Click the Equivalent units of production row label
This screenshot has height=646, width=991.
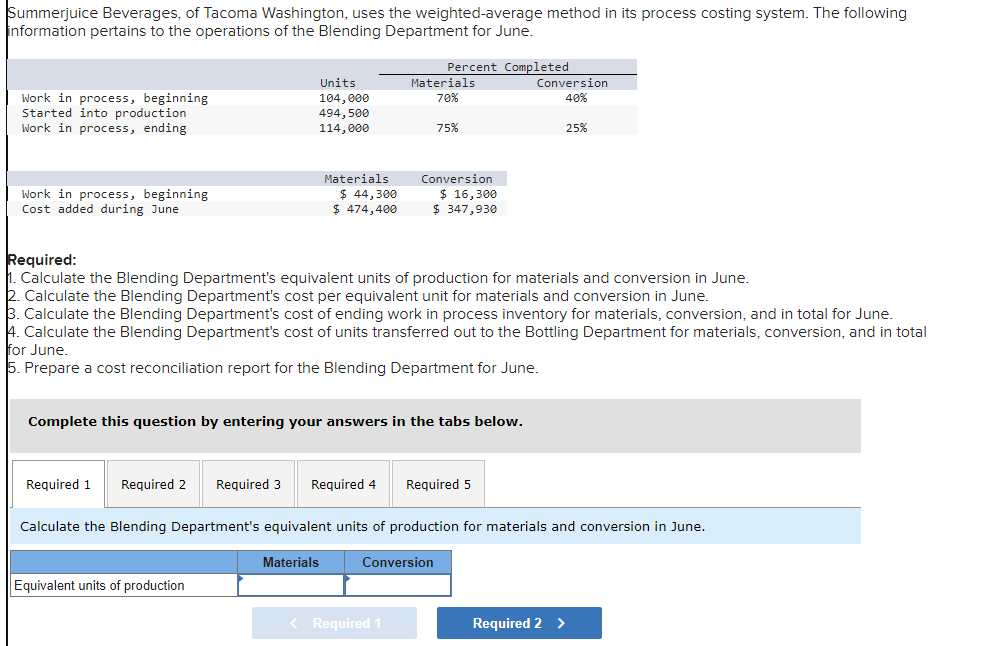[x=99, y=585]
